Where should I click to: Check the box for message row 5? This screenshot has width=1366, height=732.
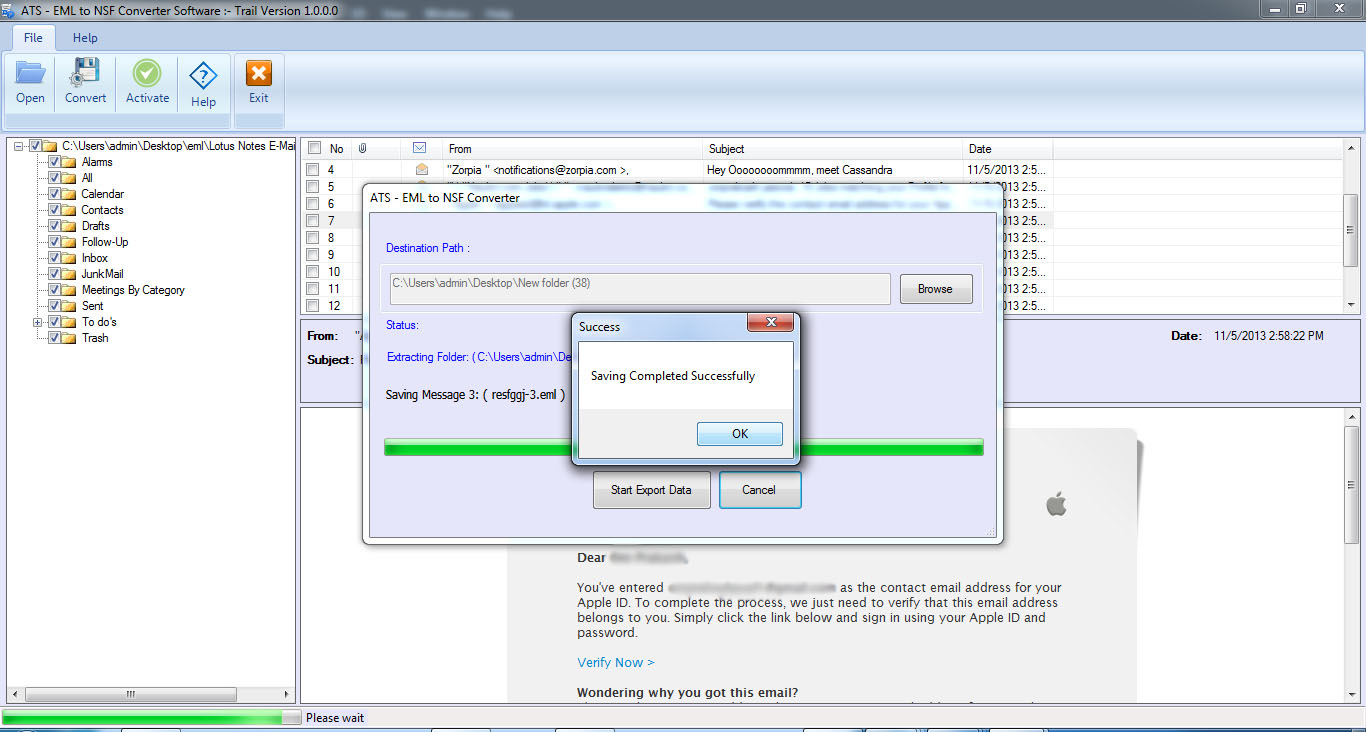point(313,187)
